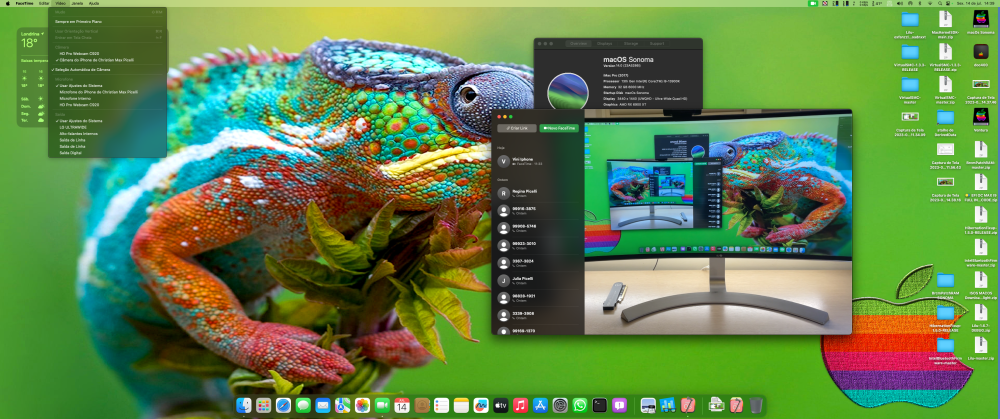
Task: Open the Editar menu
Action: coord(44,3)
